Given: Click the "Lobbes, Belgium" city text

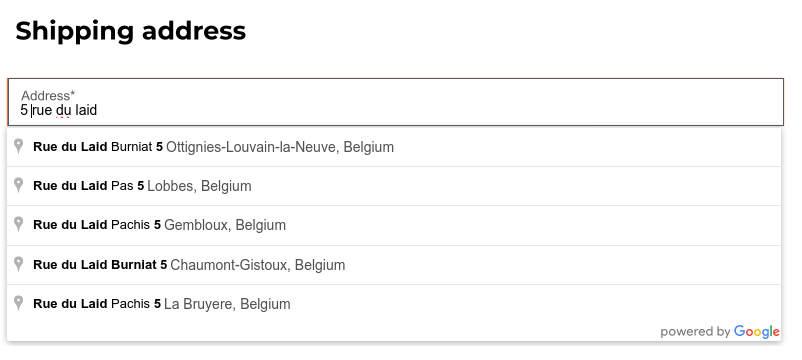Looking at the screenshot, I should [x=199, y=186].
